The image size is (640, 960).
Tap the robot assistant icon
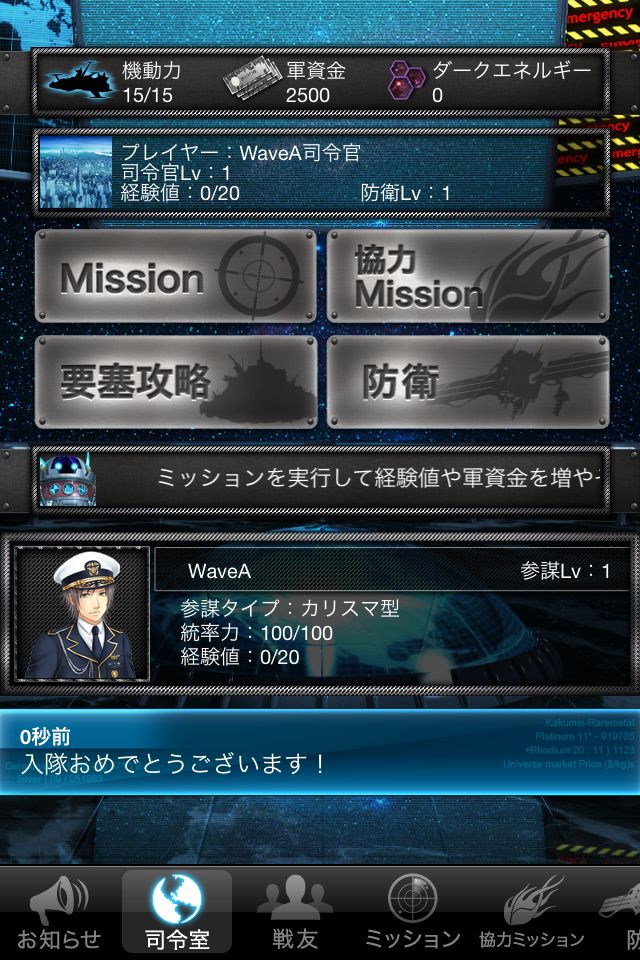point(67,479)
